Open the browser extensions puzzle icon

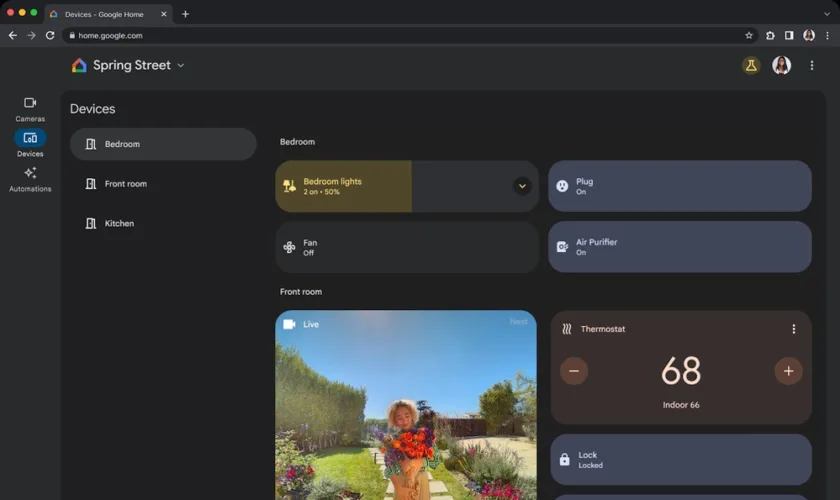[770, 35]
